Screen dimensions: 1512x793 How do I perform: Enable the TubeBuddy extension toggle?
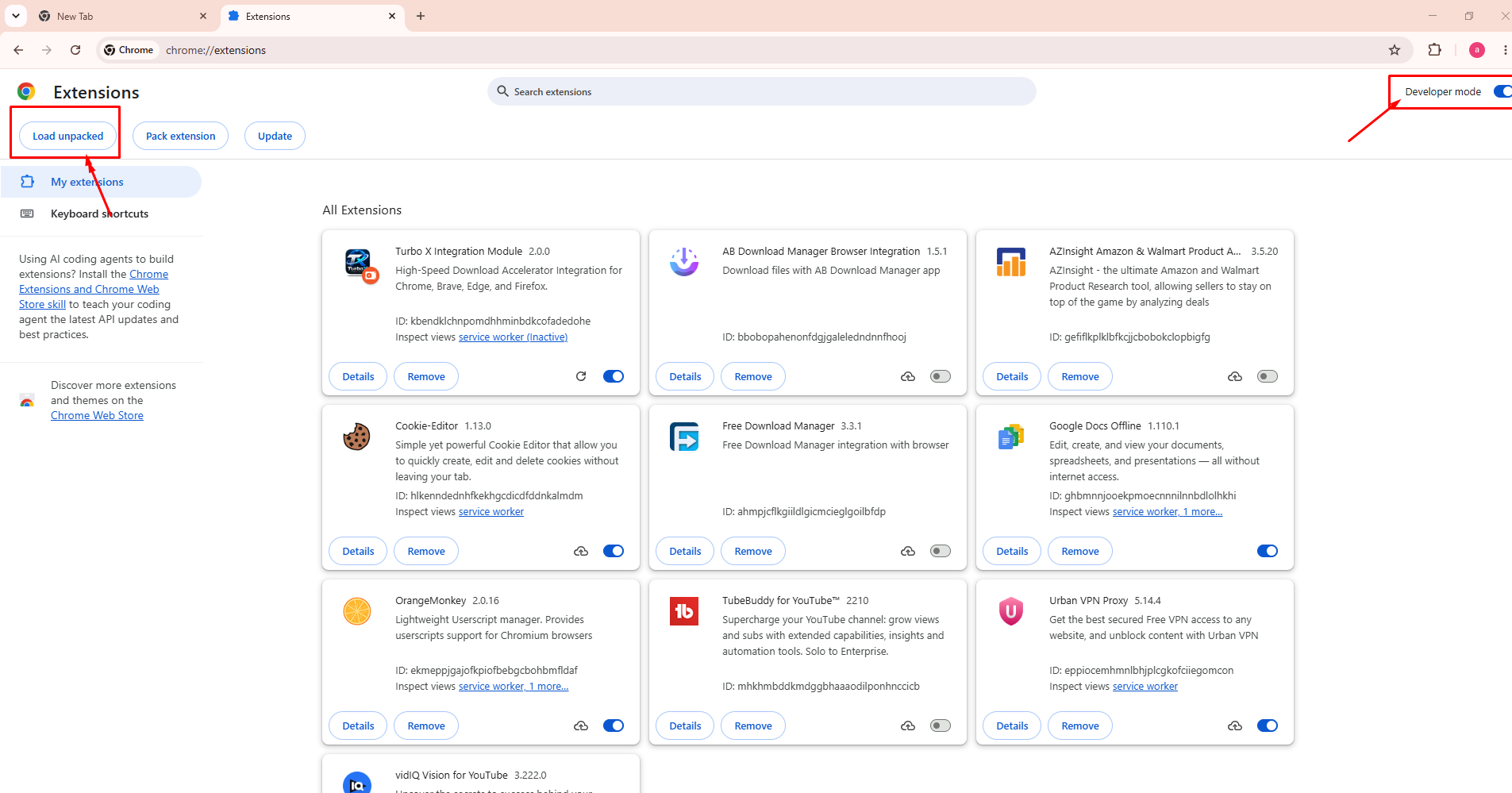tap(941, 726)
